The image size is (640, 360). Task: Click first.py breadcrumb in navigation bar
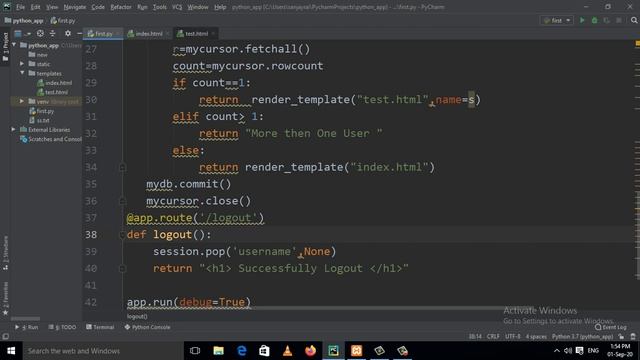pyautogui.click(x=63, y=20)
